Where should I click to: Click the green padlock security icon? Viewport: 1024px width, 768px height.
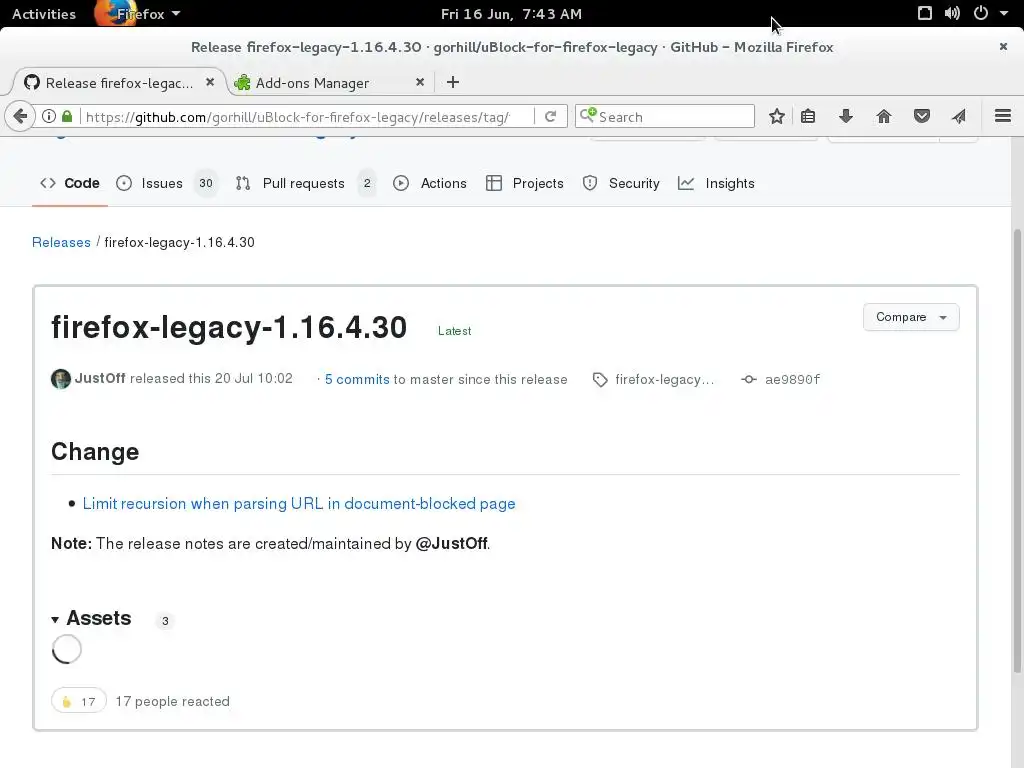coord(67,116)
